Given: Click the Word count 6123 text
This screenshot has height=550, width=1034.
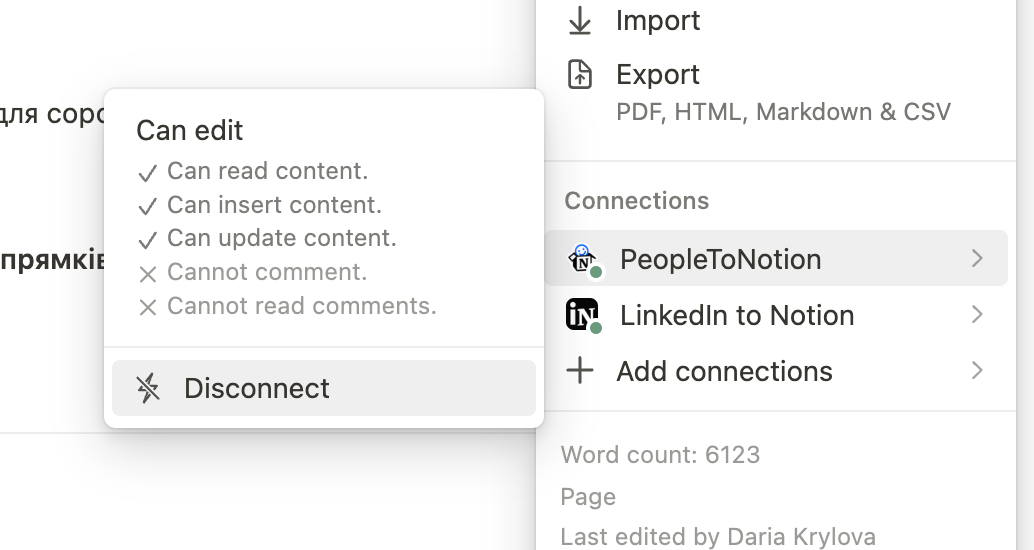Looking at the screenshot, I should [x=660, y=455].
